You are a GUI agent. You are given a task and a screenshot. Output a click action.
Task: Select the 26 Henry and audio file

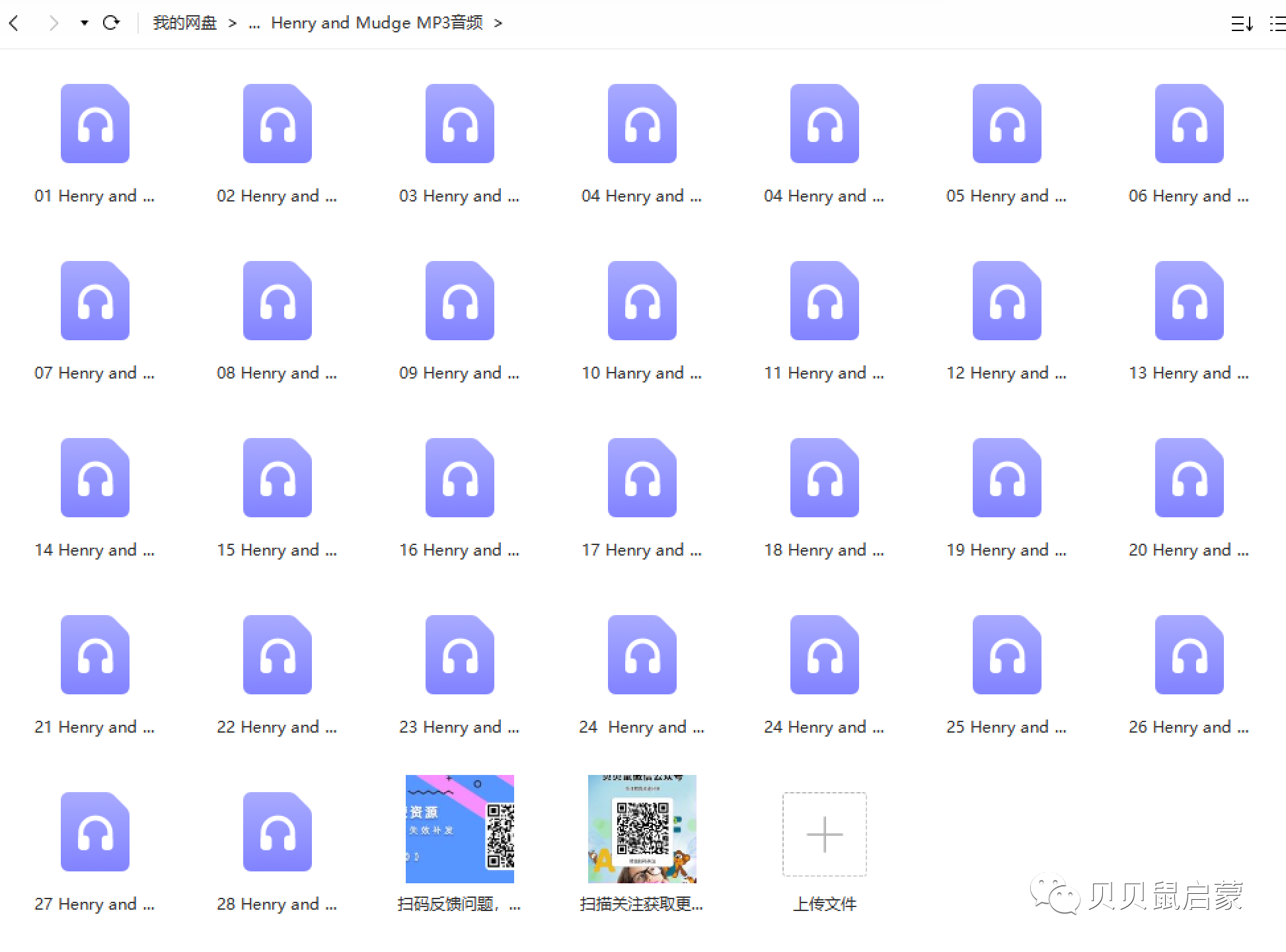click(x=1189, y=655)
